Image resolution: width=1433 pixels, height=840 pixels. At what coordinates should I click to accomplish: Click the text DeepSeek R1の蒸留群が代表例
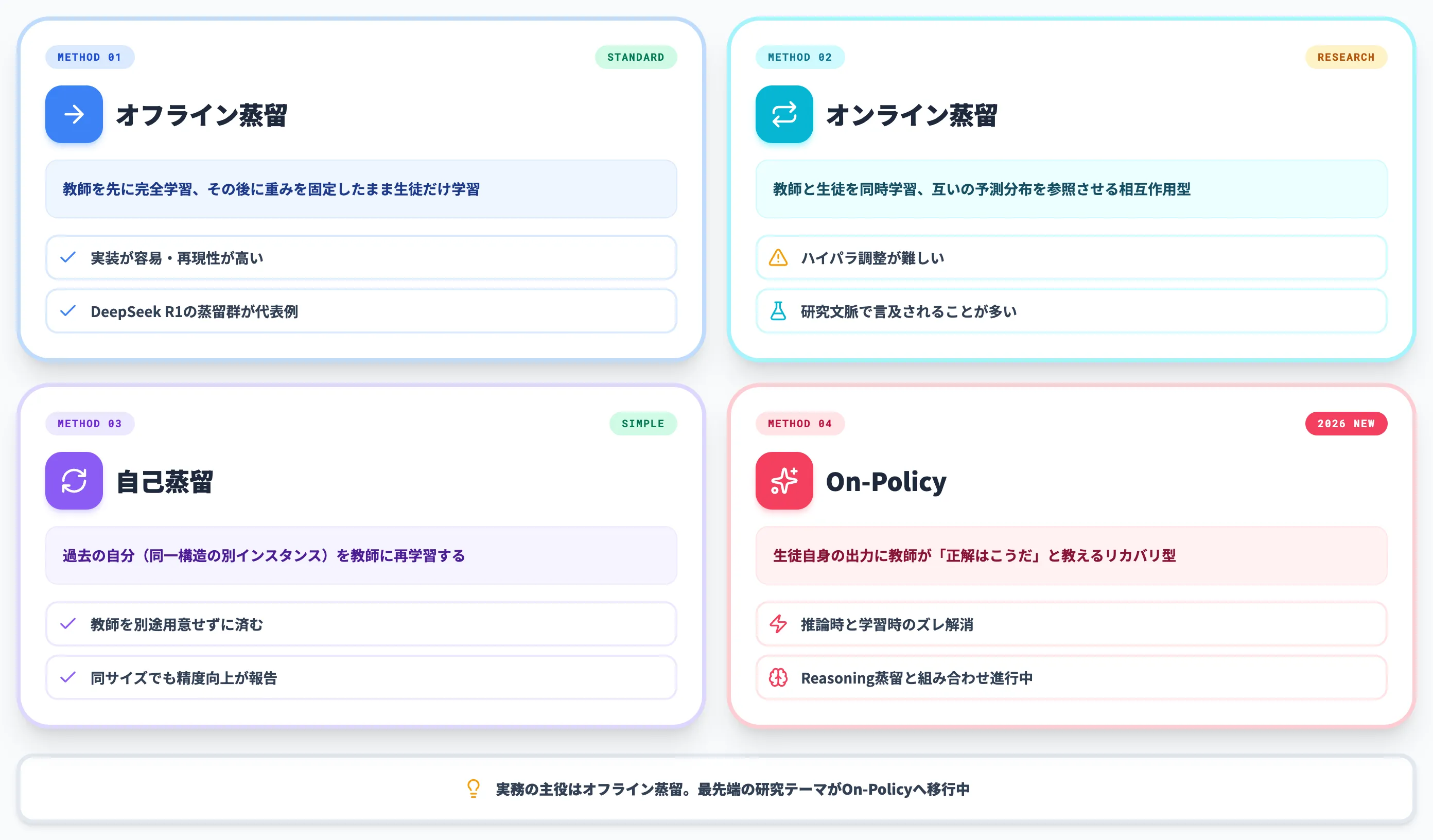coord(195,312)
